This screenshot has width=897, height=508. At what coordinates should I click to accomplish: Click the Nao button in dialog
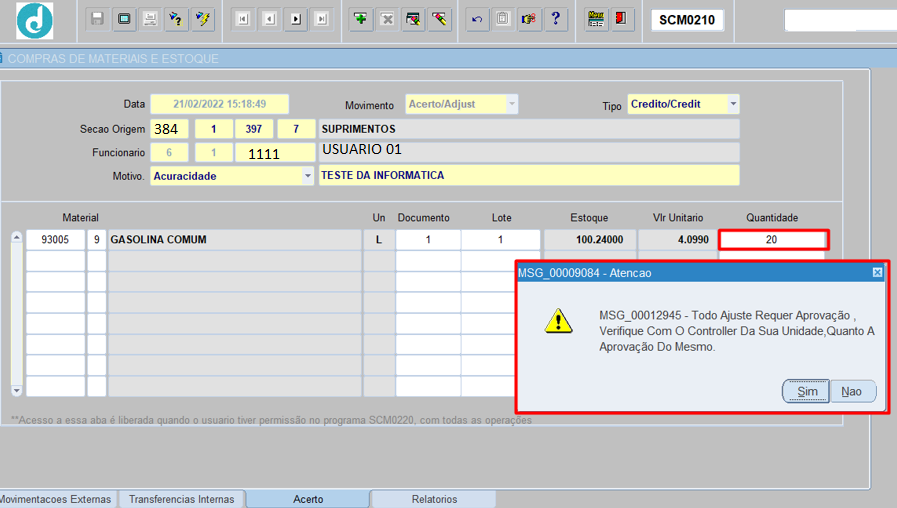(852, 391)
